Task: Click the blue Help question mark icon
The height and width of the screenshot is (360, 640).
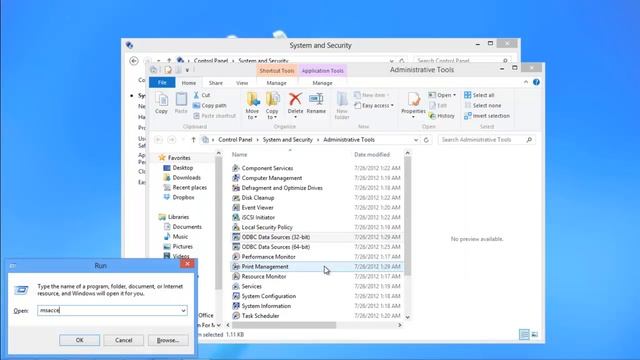Action: coord(536,82)
